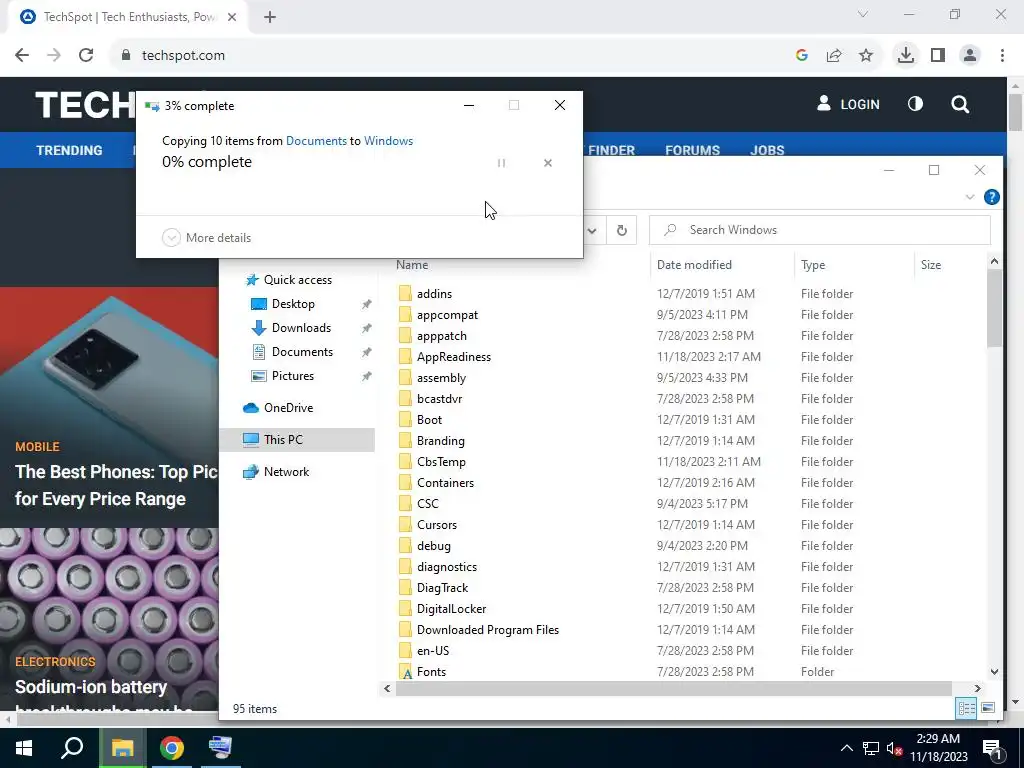Click Explorer file list vertical scrollbar
The width and height of the screenshot is (1024, 768).
pyautogui.click(x=994, y=308)
